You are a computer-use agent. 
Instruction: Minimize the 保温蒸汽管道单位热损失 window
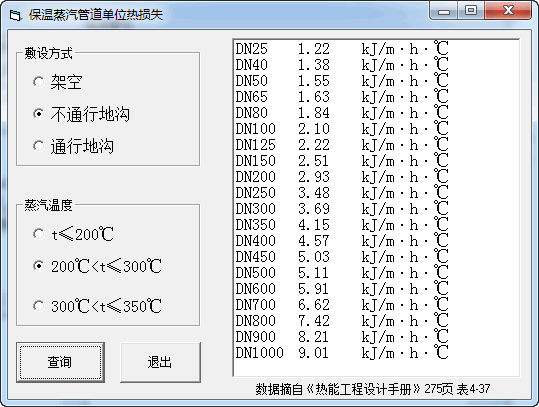[443, 10]
